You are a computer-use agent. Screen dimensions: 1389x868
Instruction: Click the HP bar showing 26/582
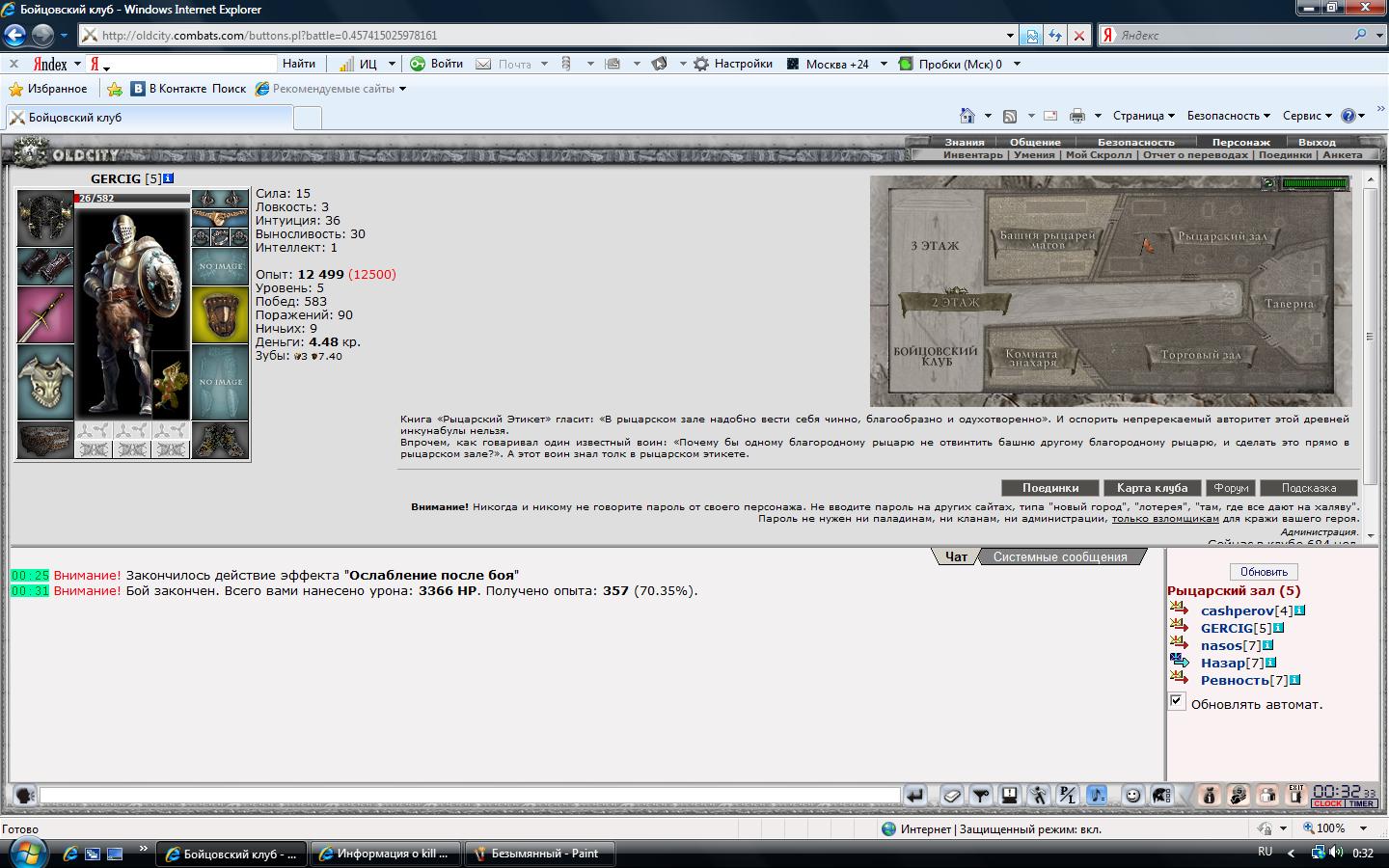(x=132, y=198)
